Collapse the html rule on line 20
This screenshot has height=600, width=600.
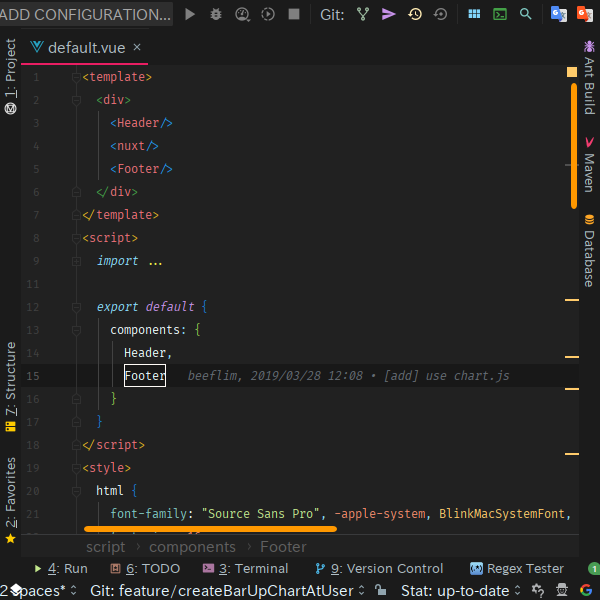[x=76, y=491]
